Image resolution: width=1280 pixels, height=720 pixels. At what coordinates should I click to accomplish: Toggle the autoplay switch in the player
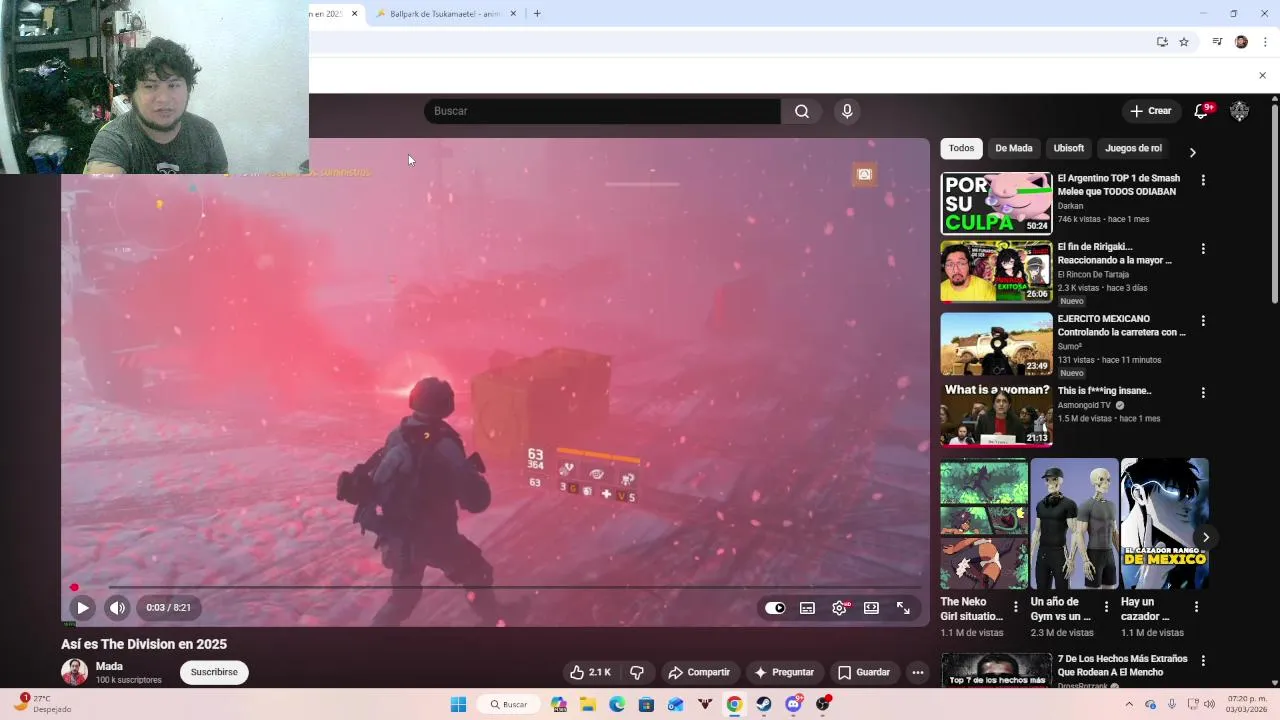click(775, 608)
